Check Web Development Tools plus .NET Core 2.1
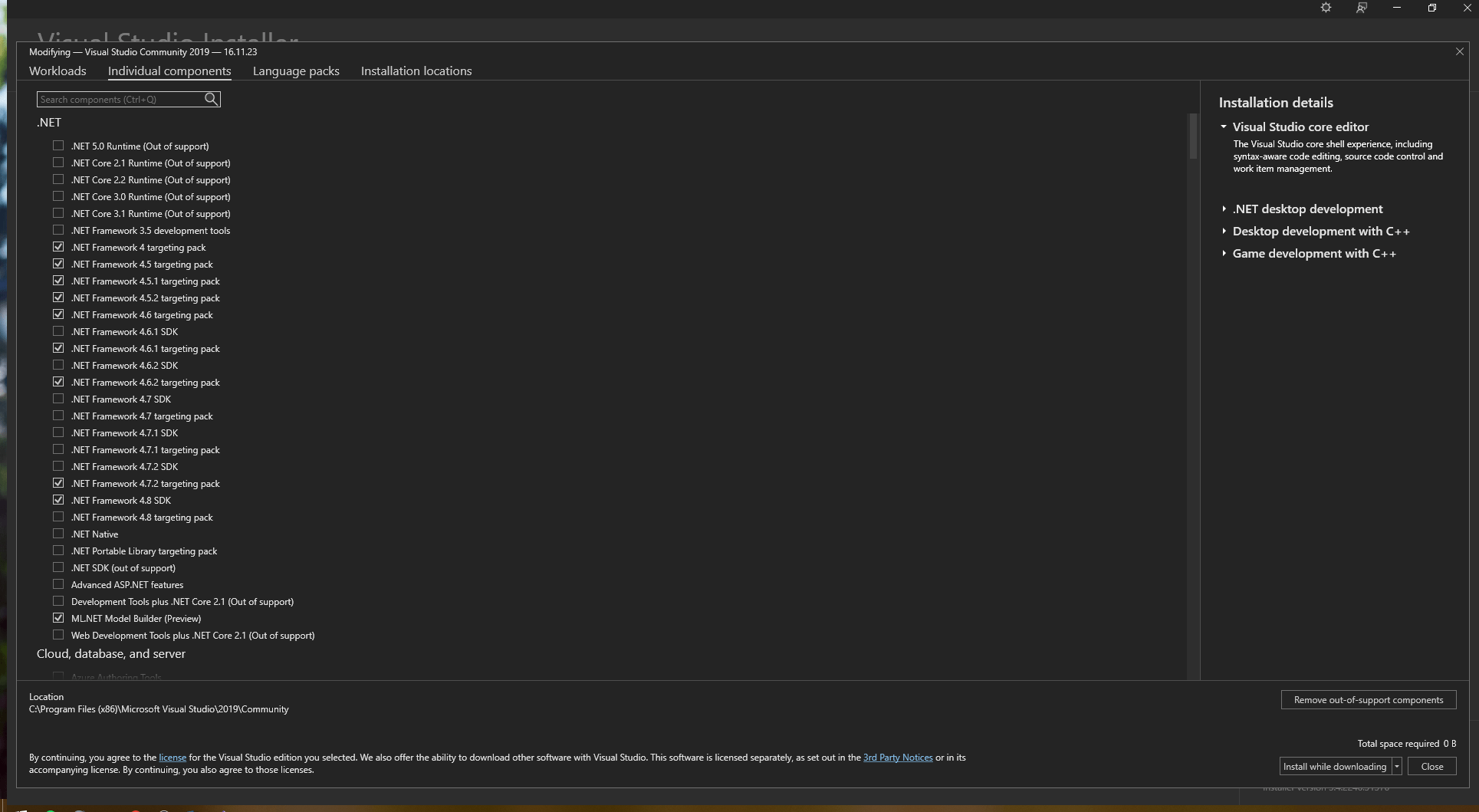The height and width of the screenshot is (812, 1479). click(58, 635)
